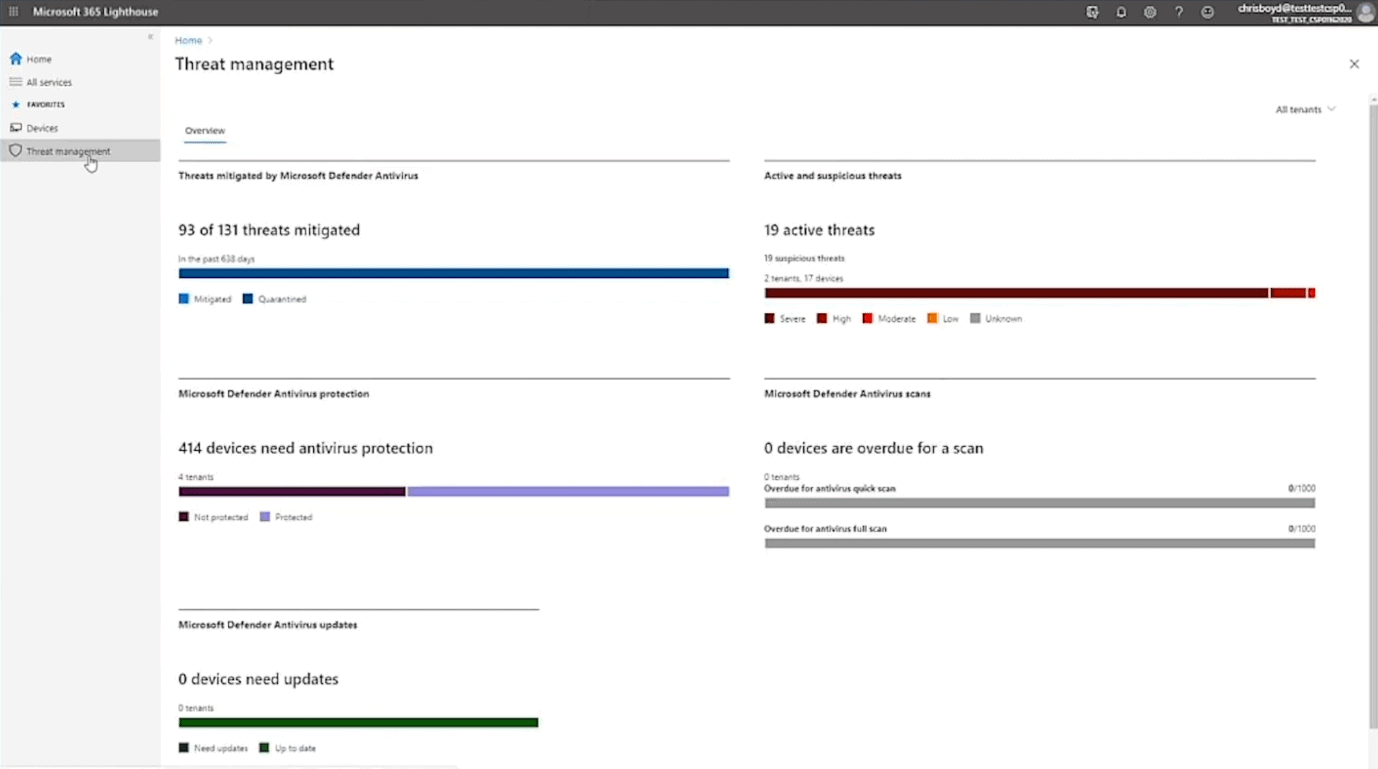Click '93 of 131 threats mitigated' text
The image size is (1378, 769).
point(269,230)
